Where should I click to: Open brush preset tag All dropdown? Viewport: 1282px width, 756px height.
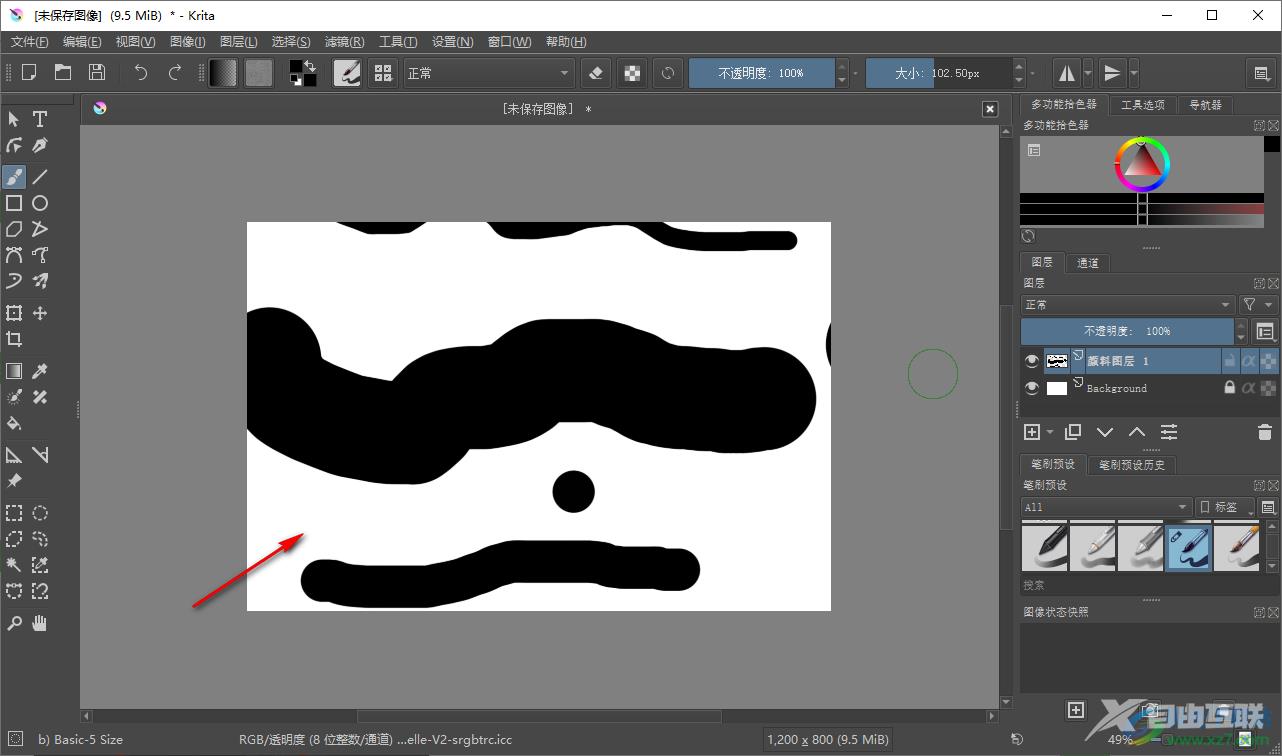[x=1106, y=507]
